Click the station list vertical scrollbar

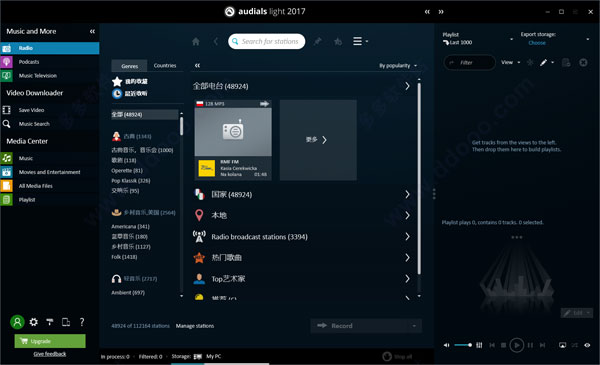pyautogui.click(x=419, y=178)
